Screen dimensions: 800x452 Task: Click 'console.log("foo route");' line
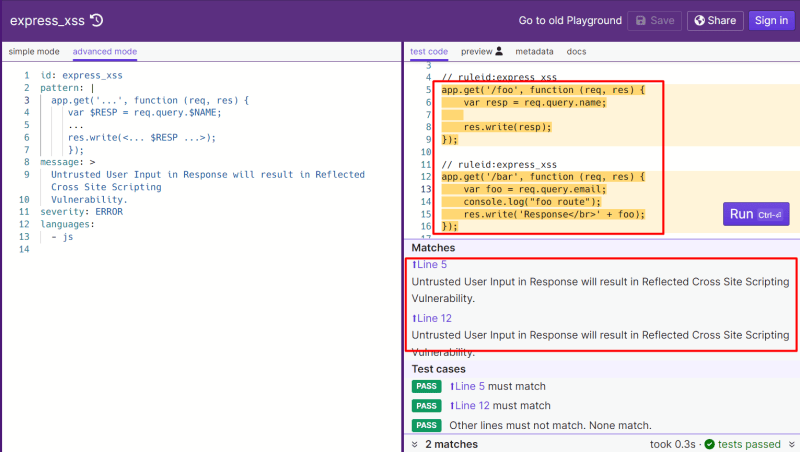tap(532, 202)
